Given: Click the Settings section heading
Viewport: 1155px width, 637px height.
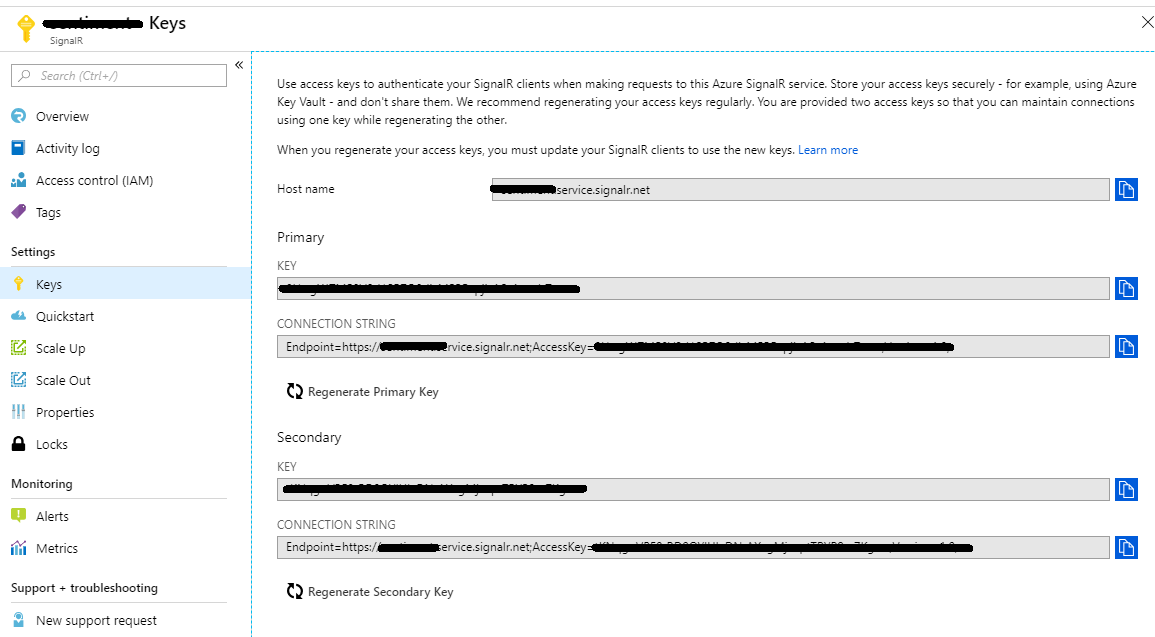Looking at the screenshot, I should (33, 252).
